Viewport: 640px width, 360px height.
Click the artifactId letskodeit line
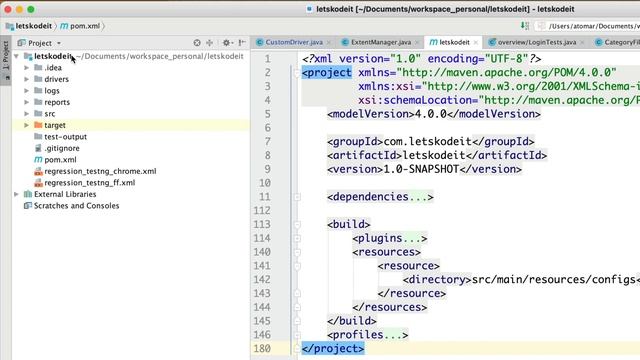(x=437, y=156)
